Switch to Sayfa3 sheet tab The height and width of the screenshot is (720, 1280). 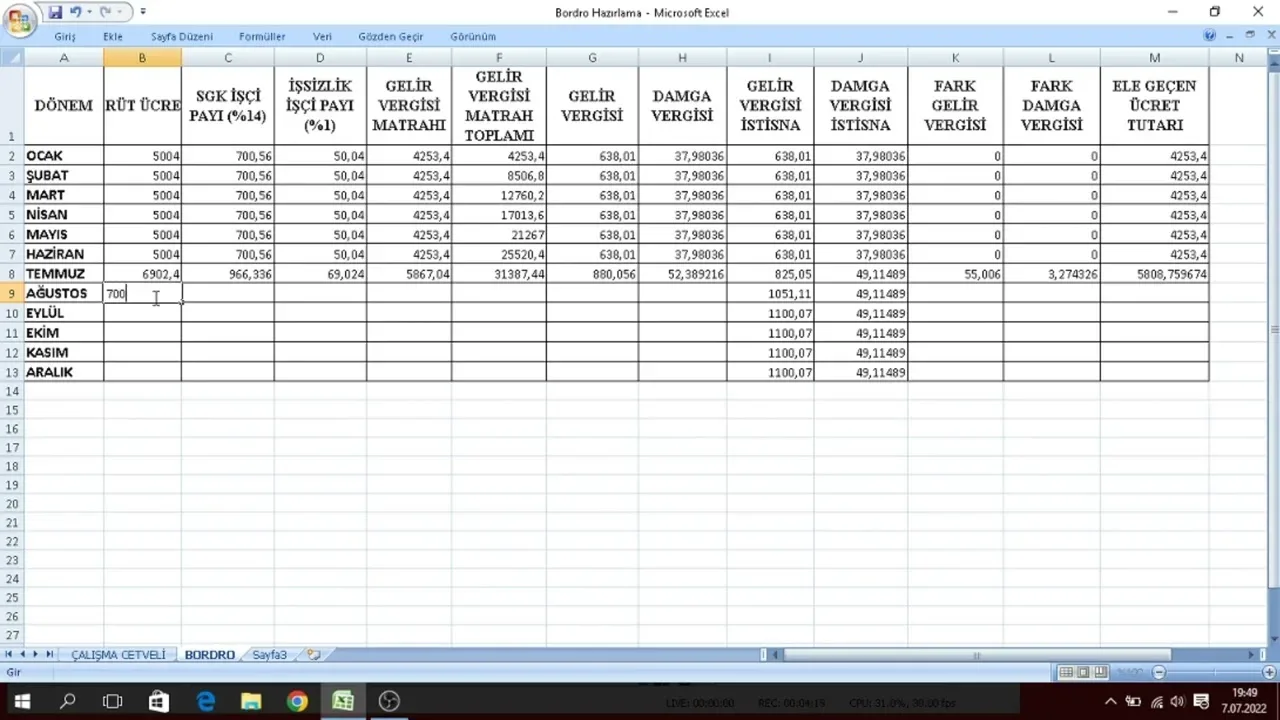[269, 655]
